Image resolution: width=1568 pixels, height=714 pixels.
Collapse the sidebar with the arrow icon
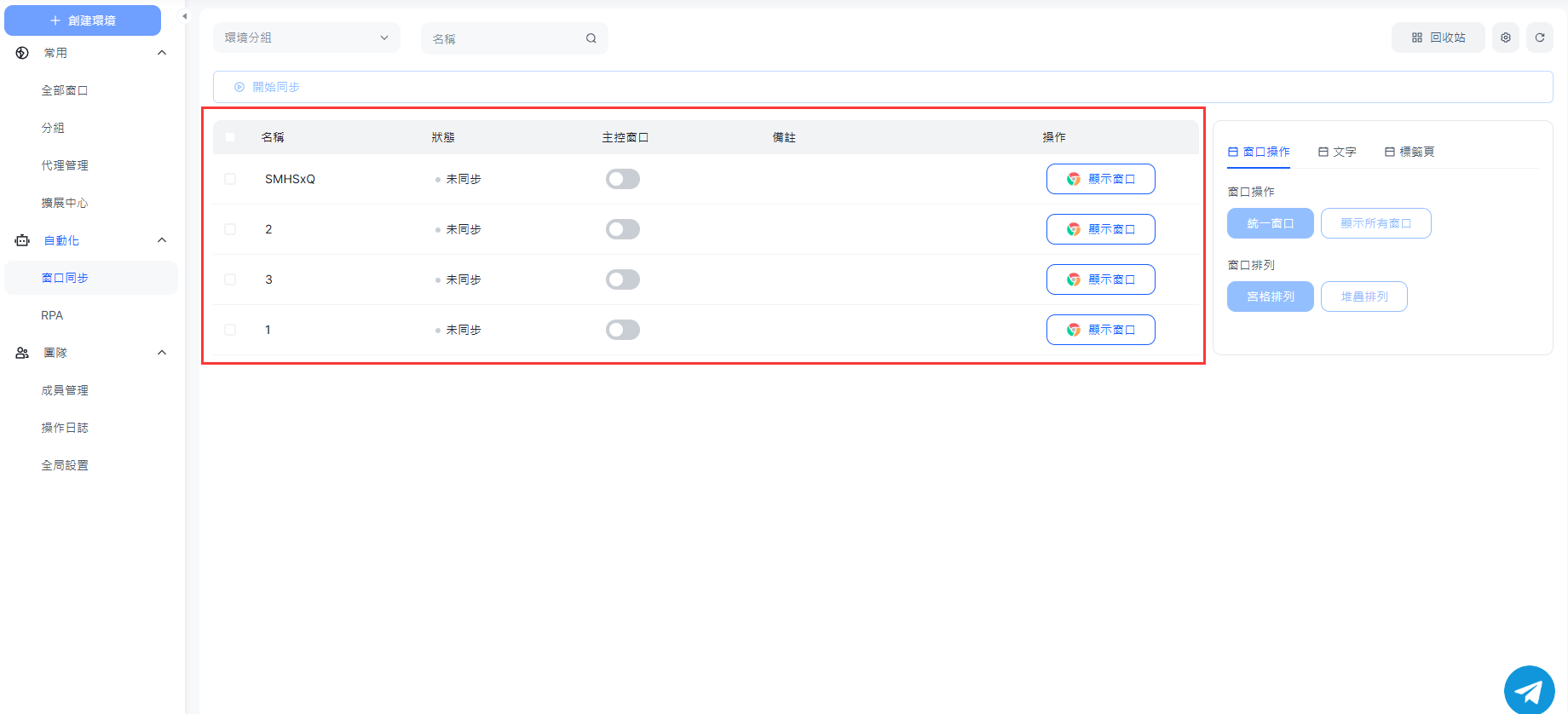pos(184,16)
